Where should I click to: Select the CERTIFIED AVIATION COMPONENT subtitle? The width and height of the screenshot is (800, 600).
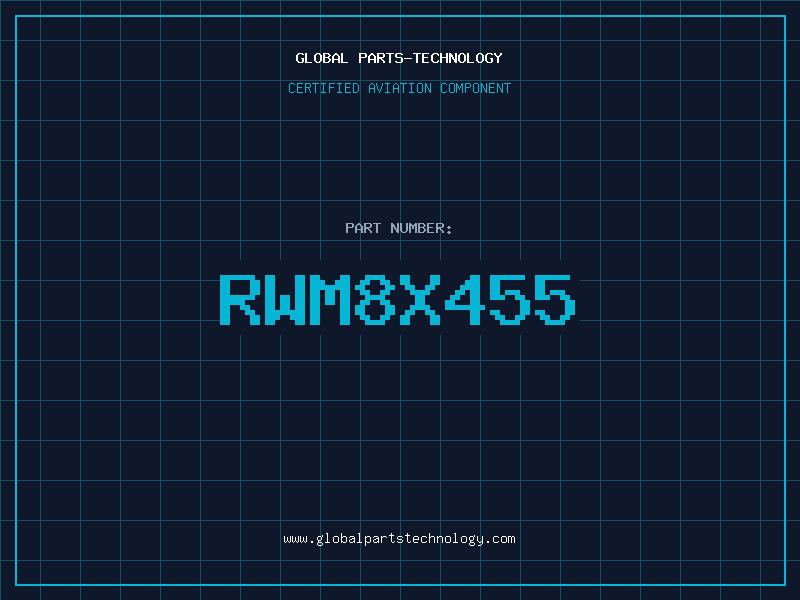point(399,88)
